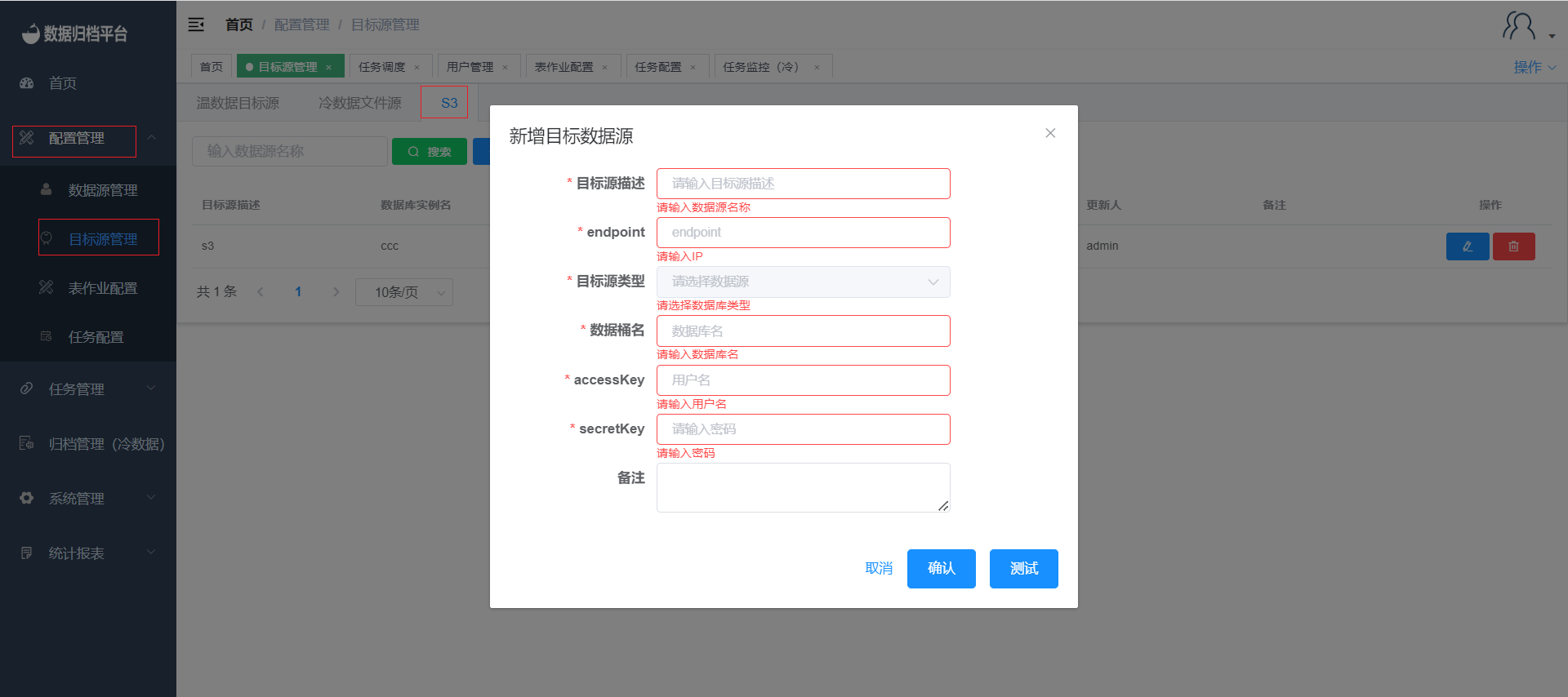The height and width of the screenshot is (697, 1568).
Task: Open the 目标源类型 dropdown
Action: pyautogui.click(x=804, y=282)
